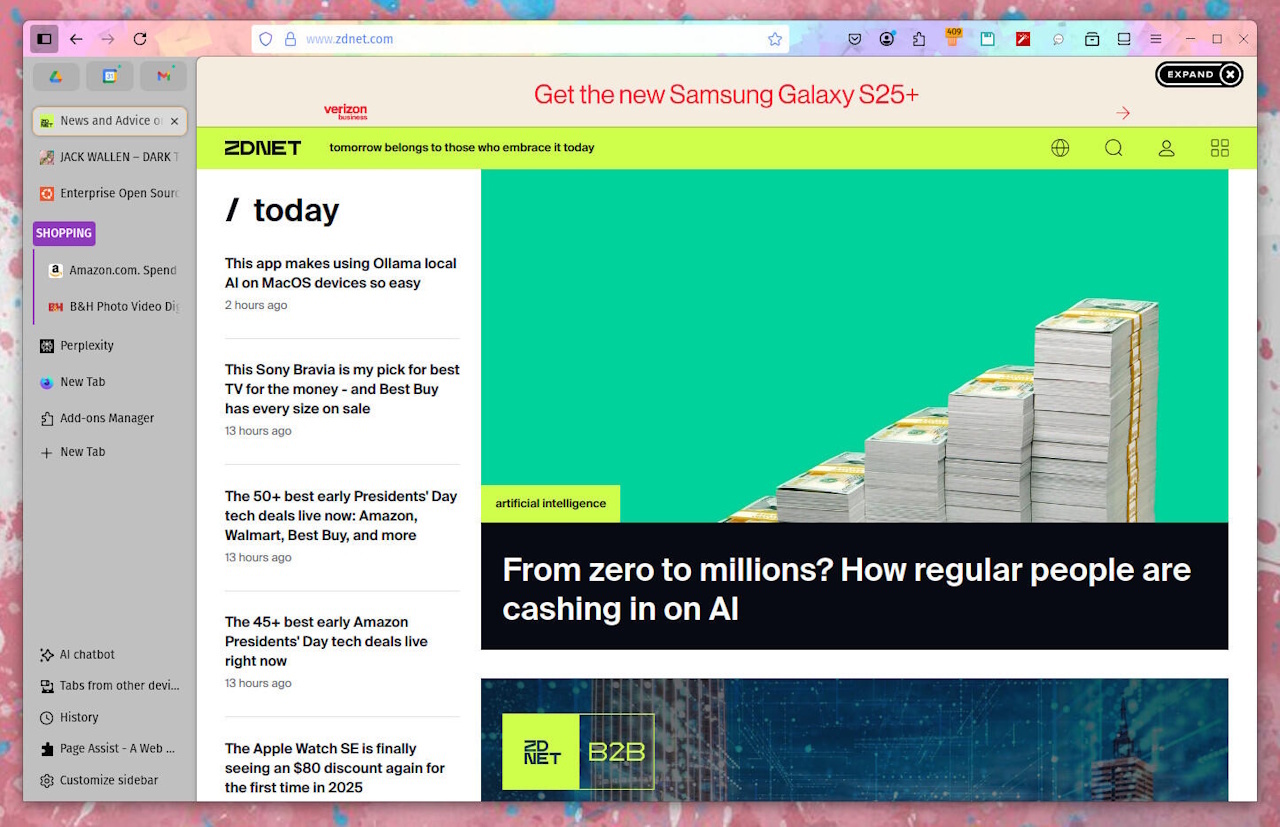Open the chat bubble extension icon
This screenshot has width=1280, height=827.
click(x=1058, y=39)
